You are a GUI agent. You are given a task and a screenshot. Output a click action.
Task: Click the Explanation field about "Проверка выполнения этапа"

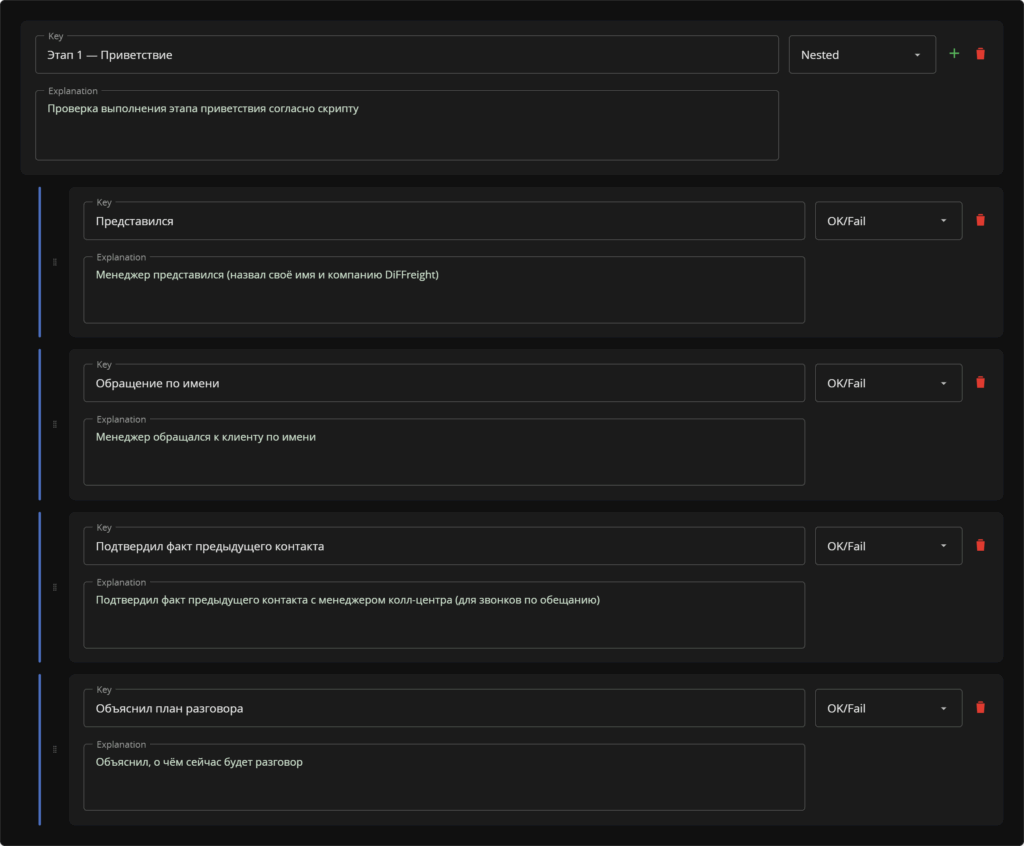(x=407, y=125)
